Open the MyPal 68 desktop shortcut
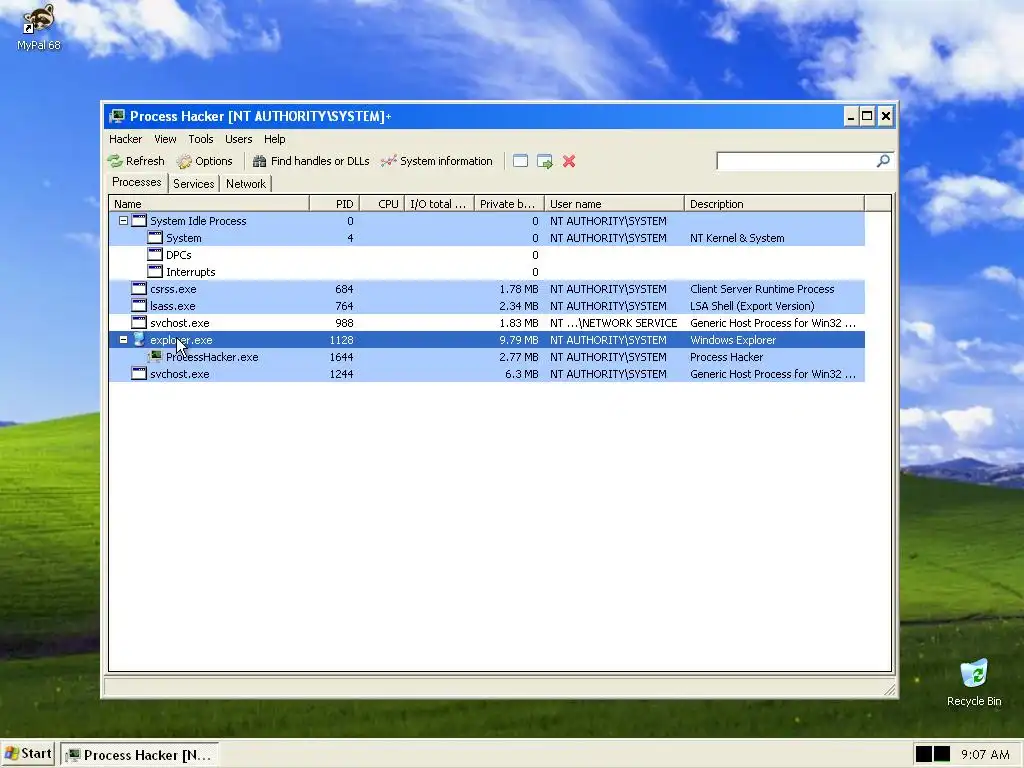 coord(39,27)
